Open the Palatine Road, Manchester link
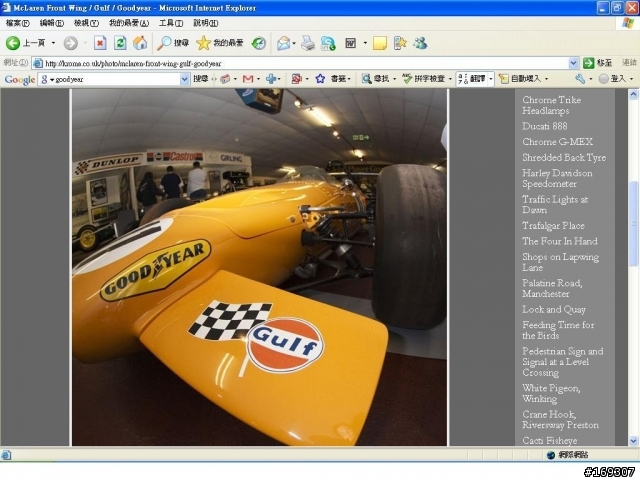640x480 pixels. tap(552, 288)
